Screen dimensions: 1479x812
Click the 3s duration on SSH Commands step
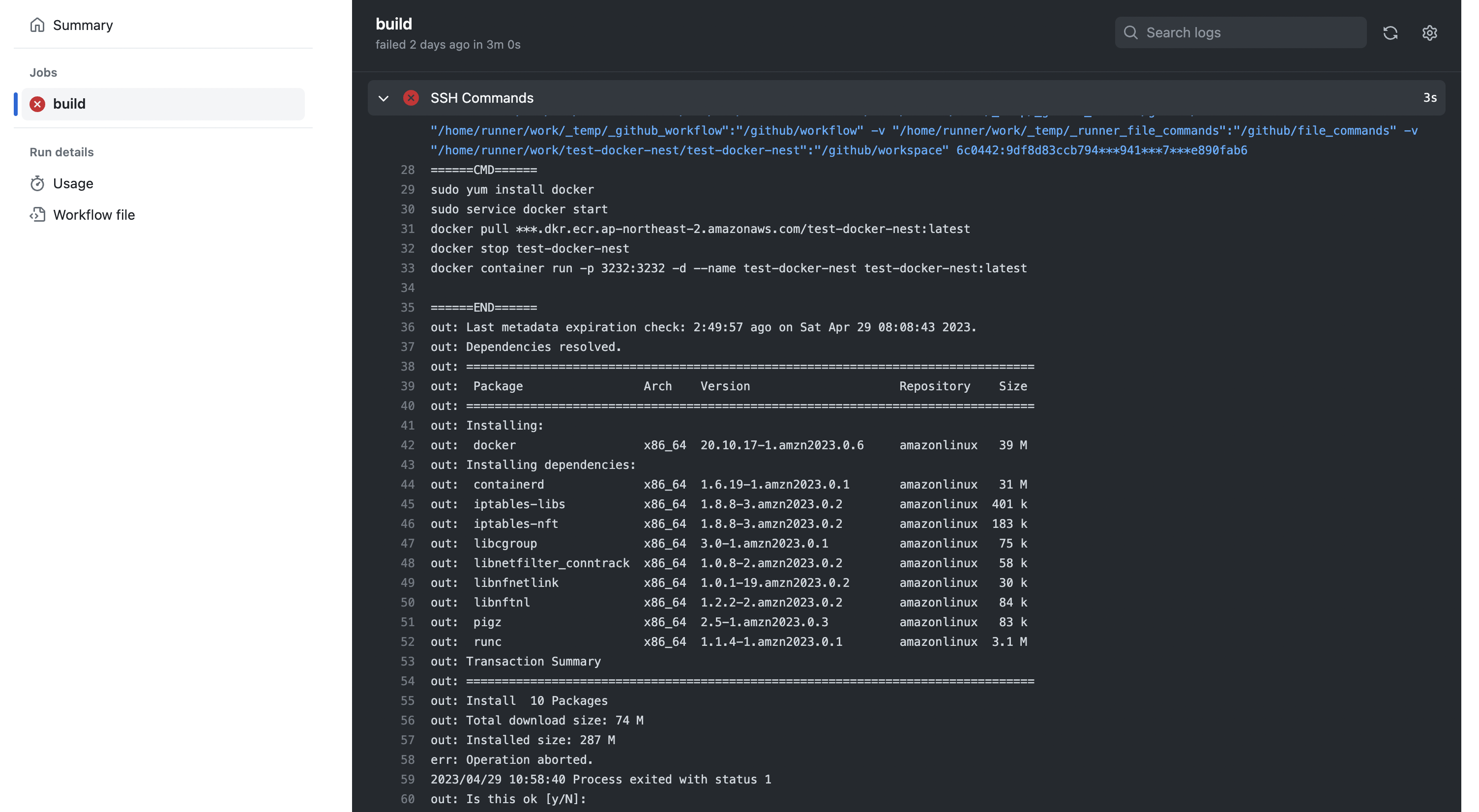click(x=1429, y=98)
